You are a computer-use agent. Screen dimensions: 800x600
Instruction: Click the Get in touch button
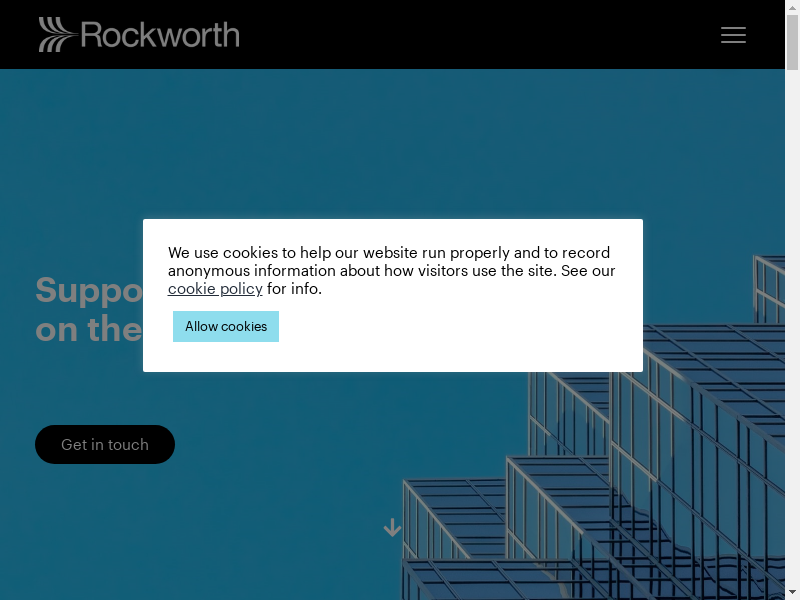(x=105, y=445)
